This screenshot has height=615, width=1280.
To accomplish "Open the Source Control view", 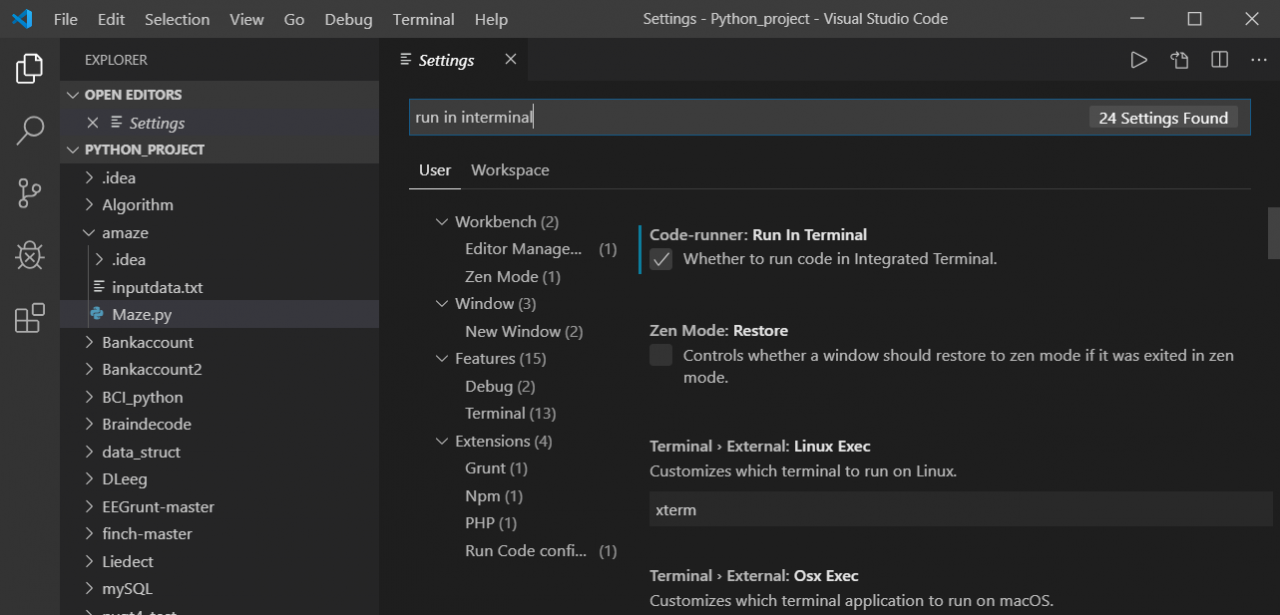I will point(30,193).
